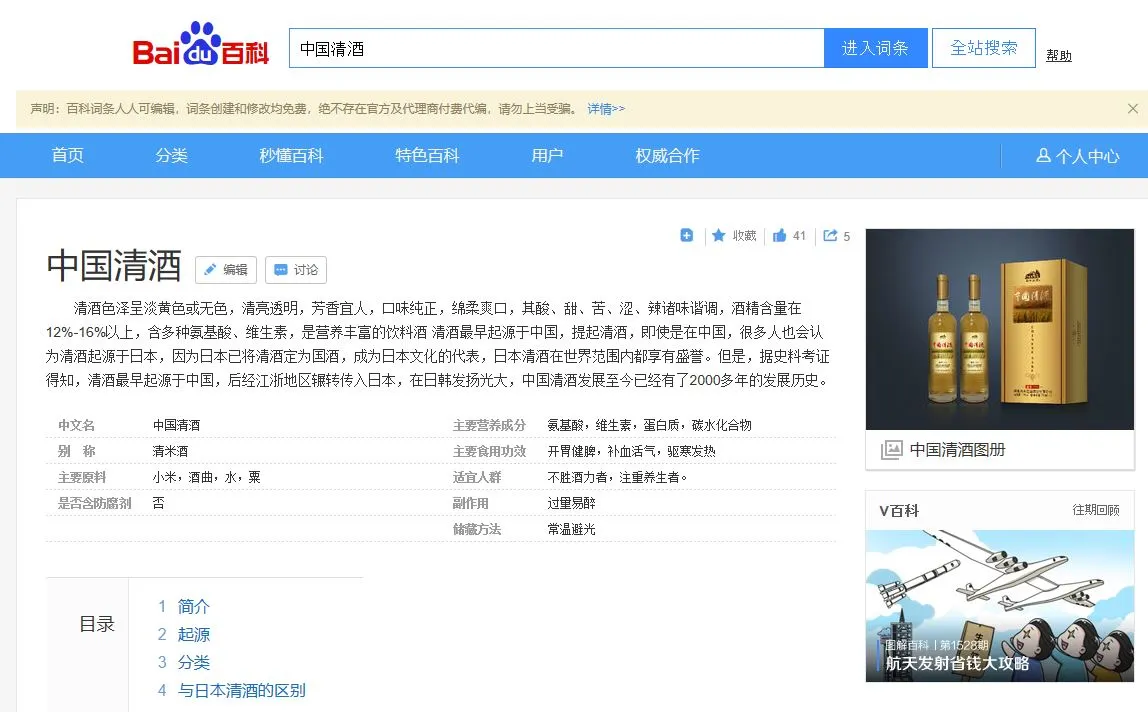Click the 小米，酒曲，水，粟 ingredients value
This screenshot has height=712, width=1148.
point(206,478)
